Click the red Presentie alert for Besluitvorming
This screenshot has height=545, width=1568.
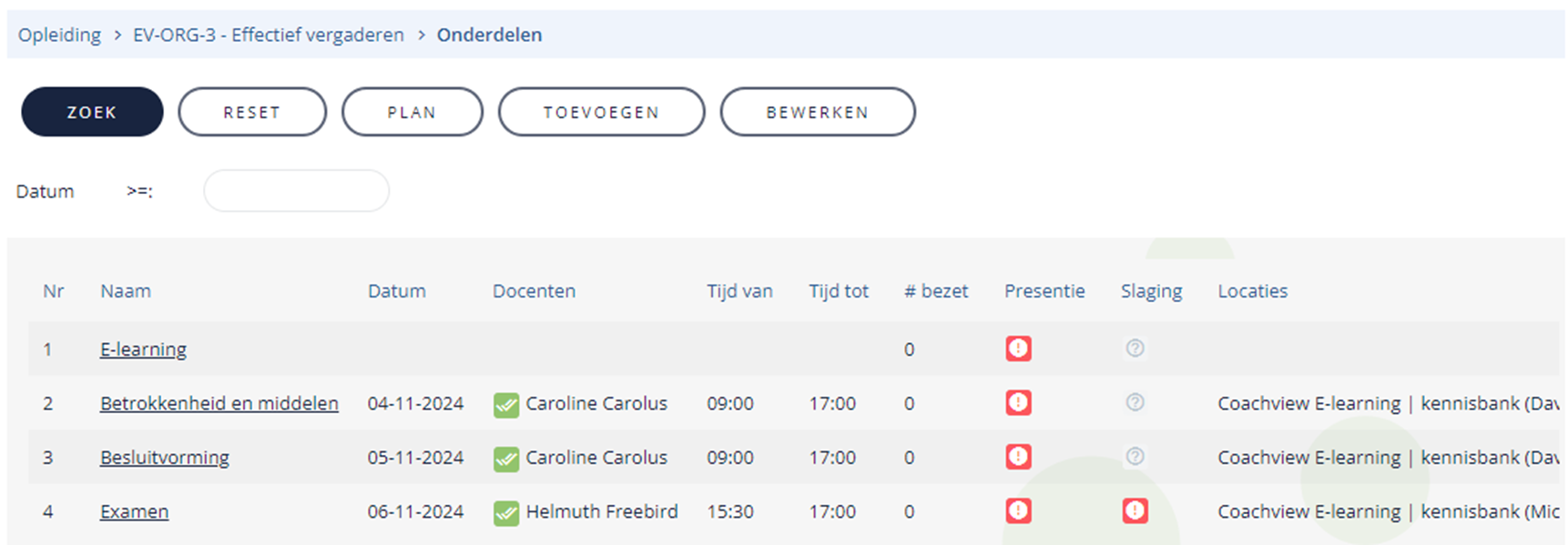[1018, 457]
